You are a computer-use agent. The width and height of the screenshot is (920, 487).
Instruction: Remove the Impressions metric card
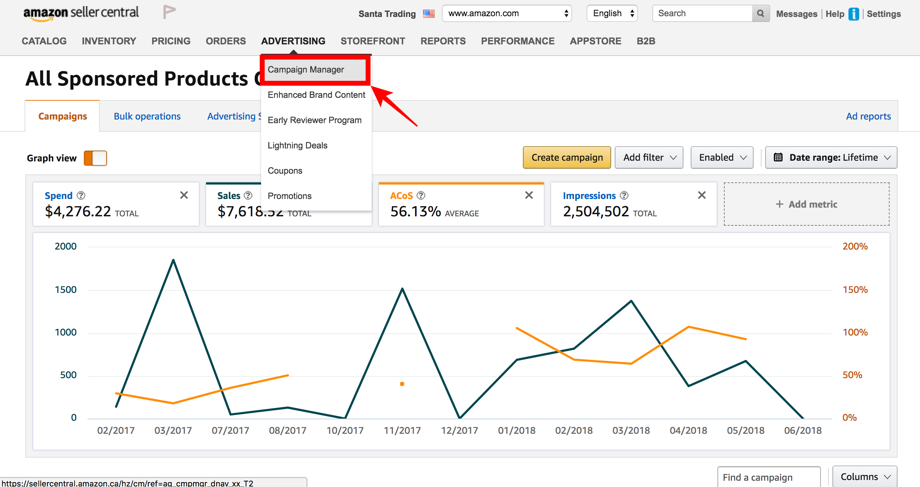click(701, 195)
